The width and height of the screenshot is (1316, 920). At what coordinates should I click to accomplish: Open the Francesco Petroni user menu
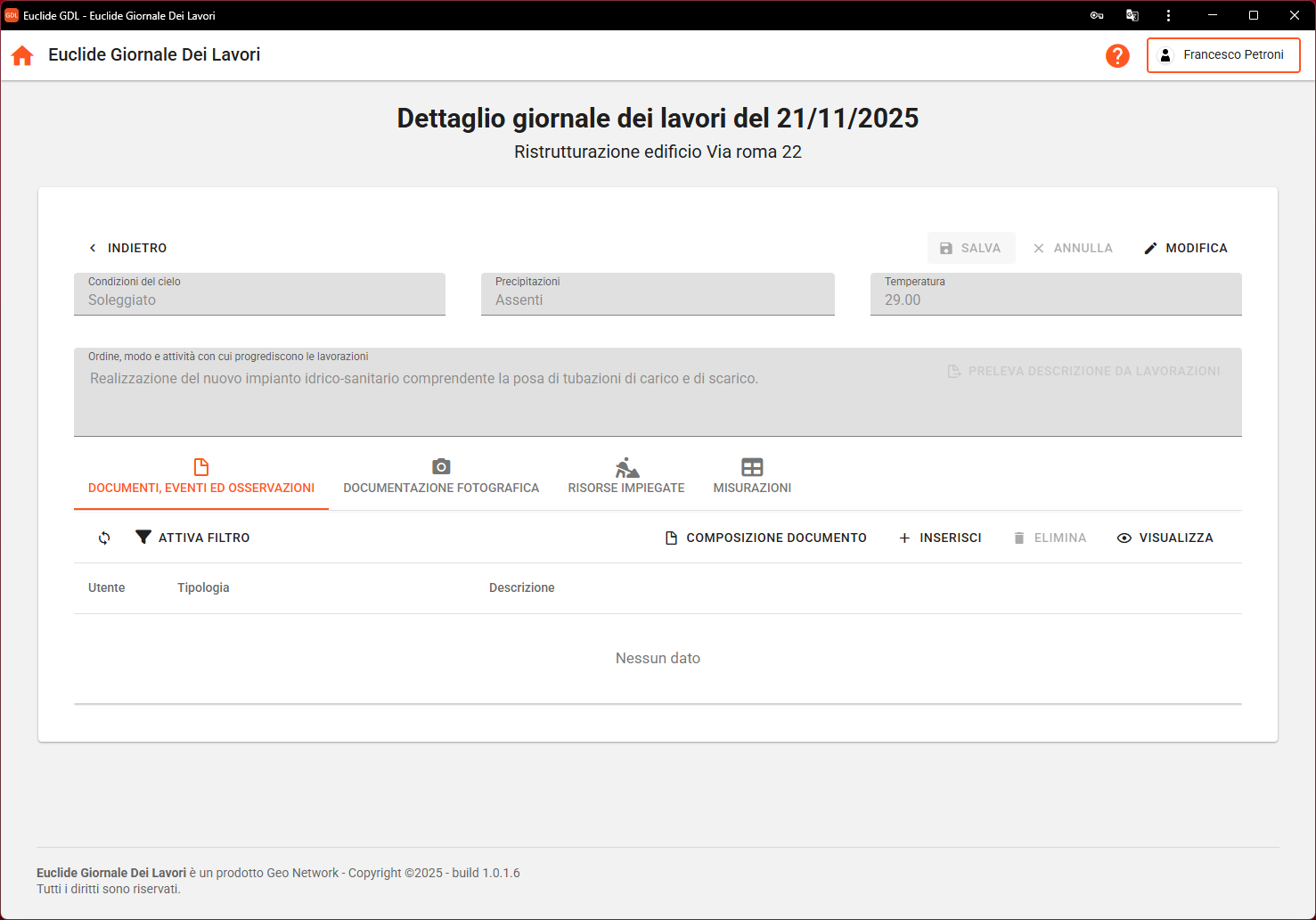(x=1222, y=55)
